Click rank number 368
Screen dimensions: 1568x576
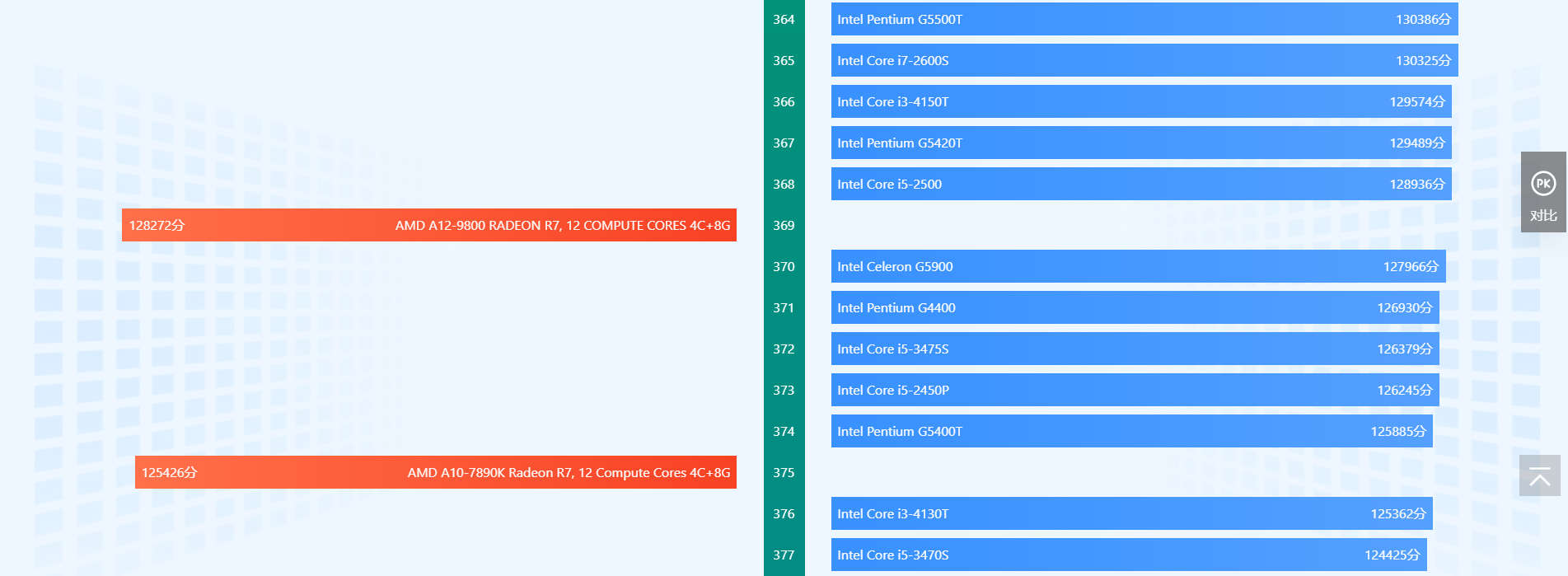784,184
